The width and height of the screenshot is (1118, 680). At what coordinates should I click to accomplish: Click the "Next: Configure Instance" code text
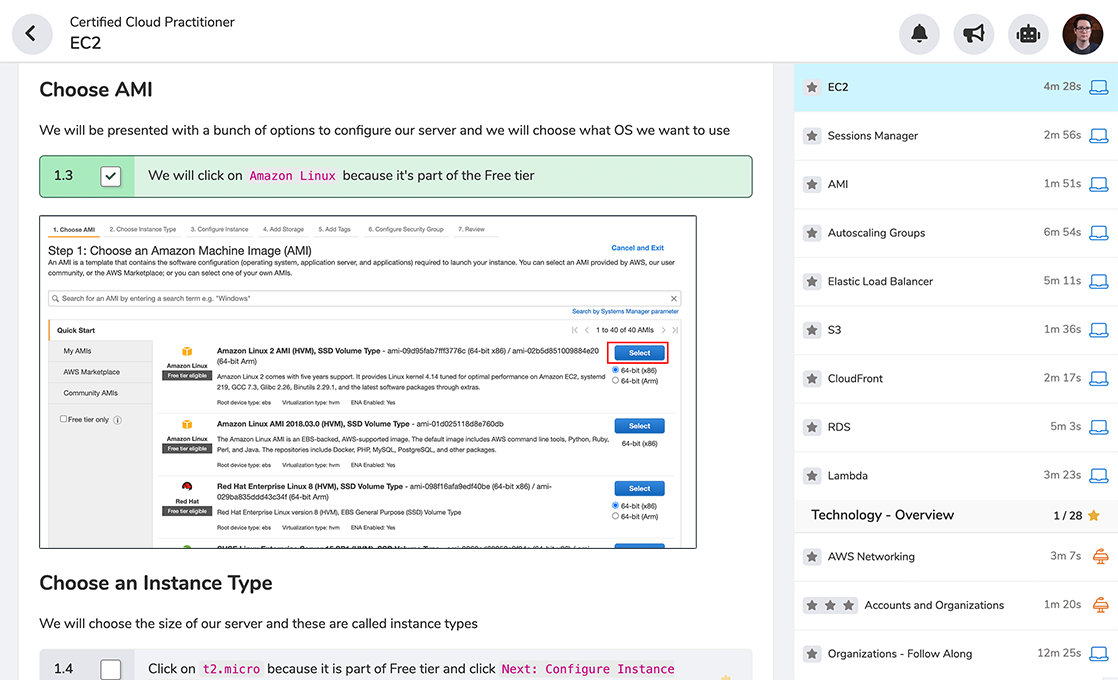(588, 669)
